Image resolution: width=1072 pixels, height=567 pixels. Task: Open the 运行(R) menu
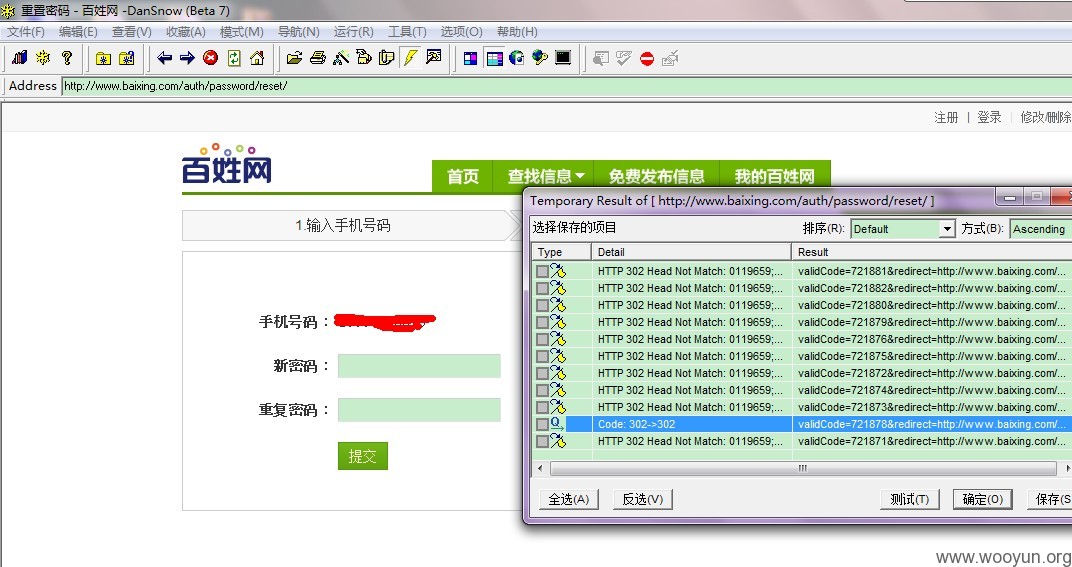(x=353, y=32)
